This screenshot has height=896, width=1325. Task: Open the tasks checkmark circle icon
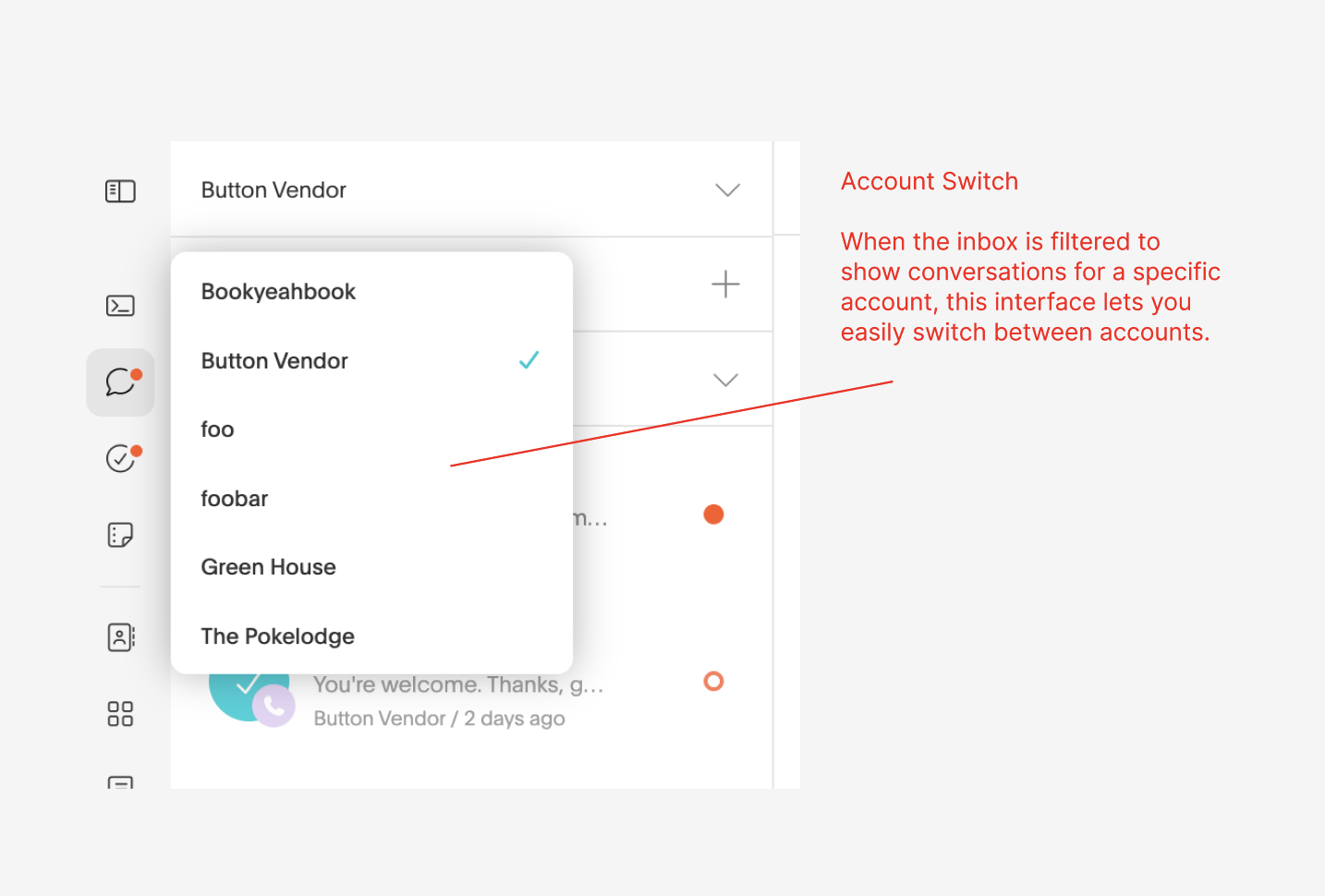tap(120, 458)
